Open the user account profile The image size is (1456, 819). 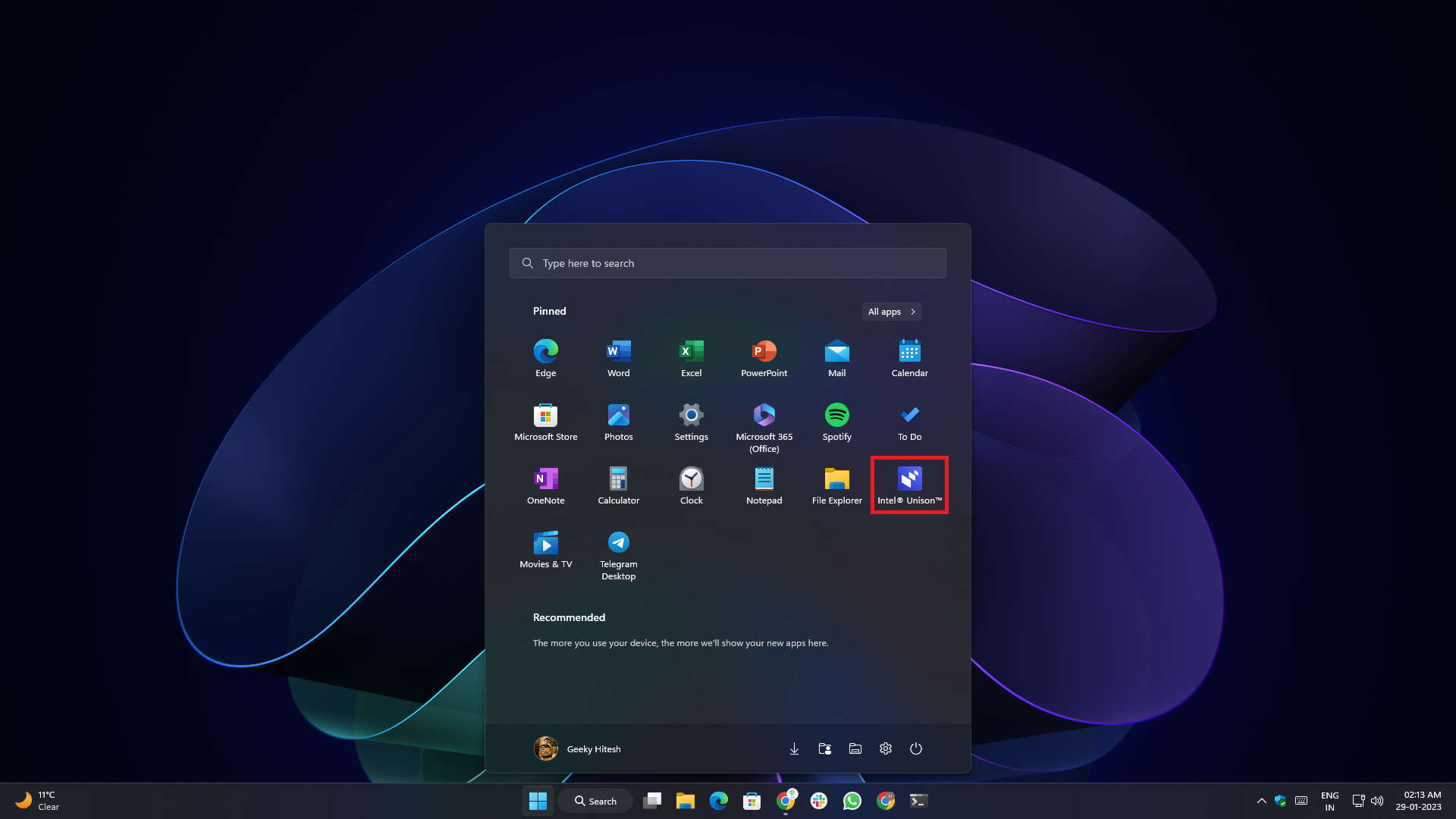click(578, 748)
